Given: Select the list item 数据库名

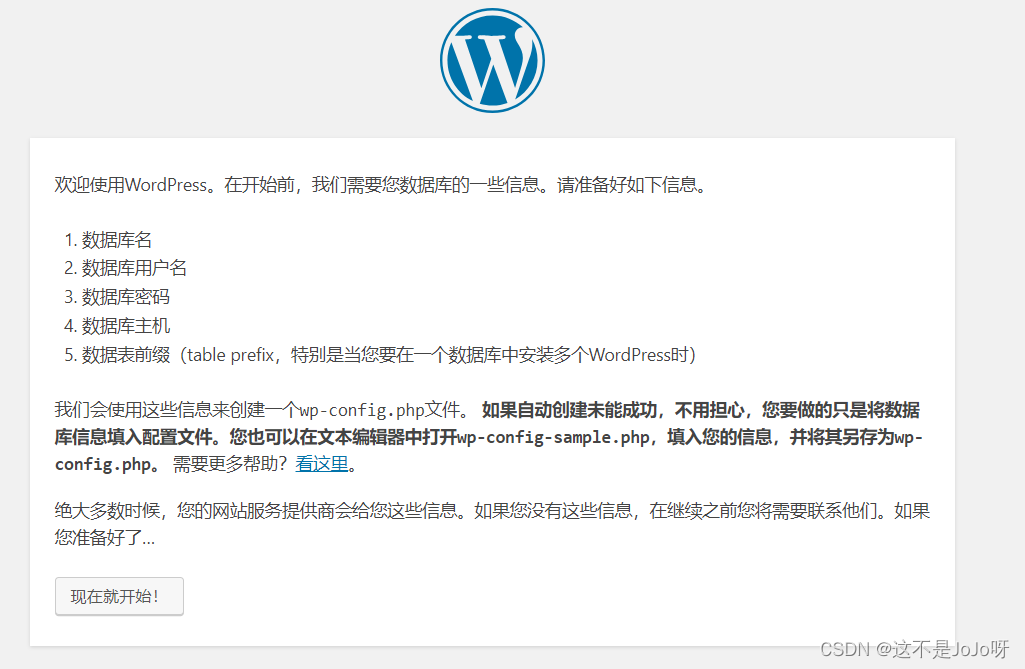Looking at the screenshot, I should (117, 240).
